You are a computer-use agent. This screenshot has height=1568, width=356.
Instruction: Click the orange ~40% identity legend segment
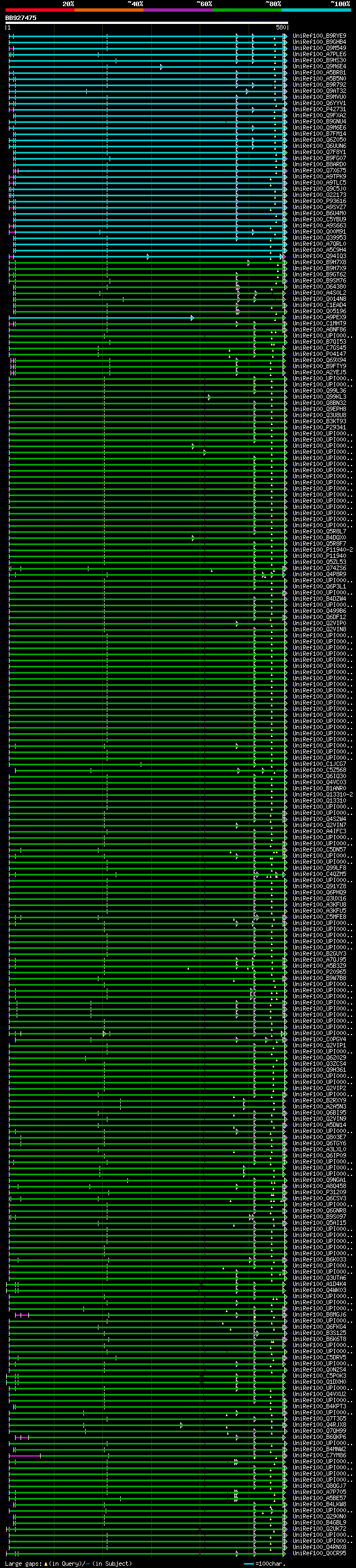click(109, 11)
